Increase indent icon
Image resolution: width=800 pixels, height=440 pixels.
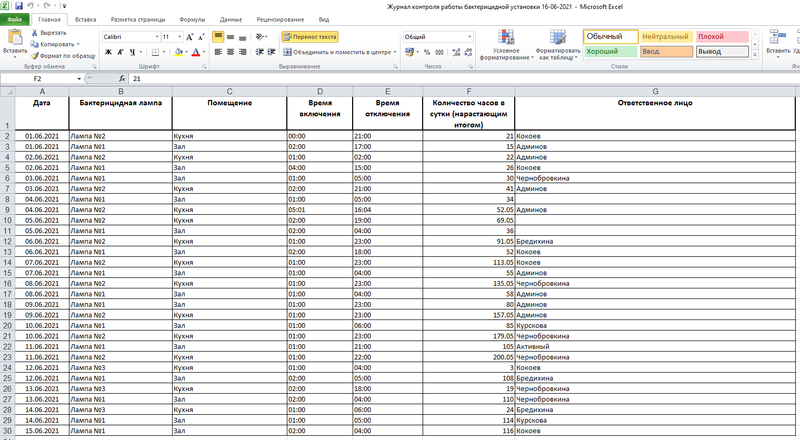pyautogui.click(x=271, y=52)
